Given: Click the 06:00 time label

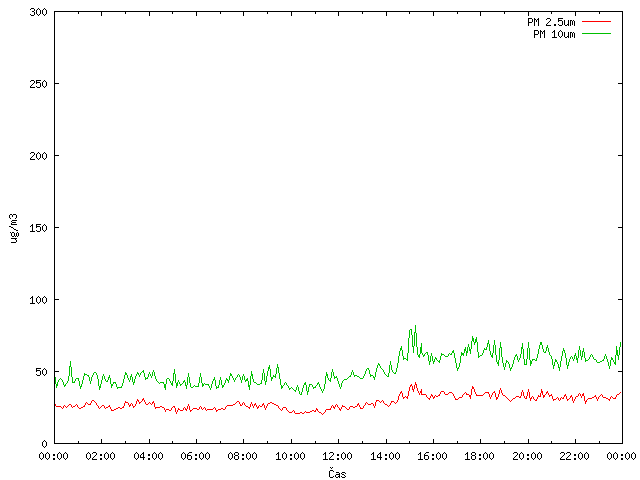Looking at the screenshot, I should 195,456.
